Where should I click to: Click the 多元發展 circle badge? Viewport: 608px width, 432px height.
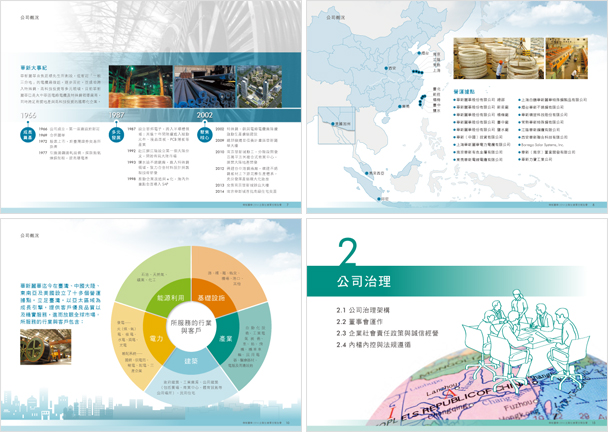pos(116,135)
